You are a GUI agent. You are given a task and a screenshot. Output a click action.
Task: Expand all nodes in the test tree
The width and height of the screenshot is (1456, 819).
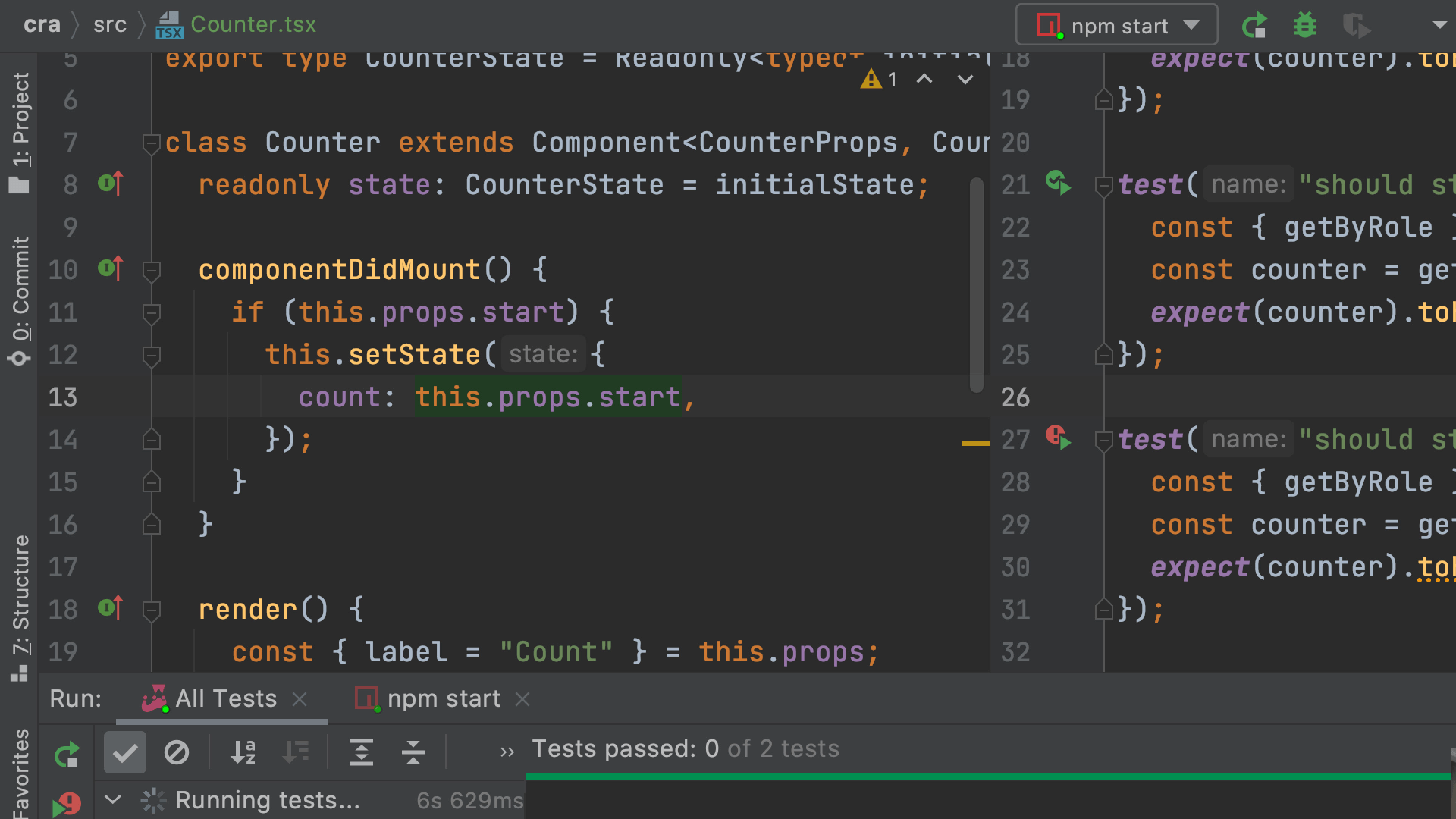362,753
